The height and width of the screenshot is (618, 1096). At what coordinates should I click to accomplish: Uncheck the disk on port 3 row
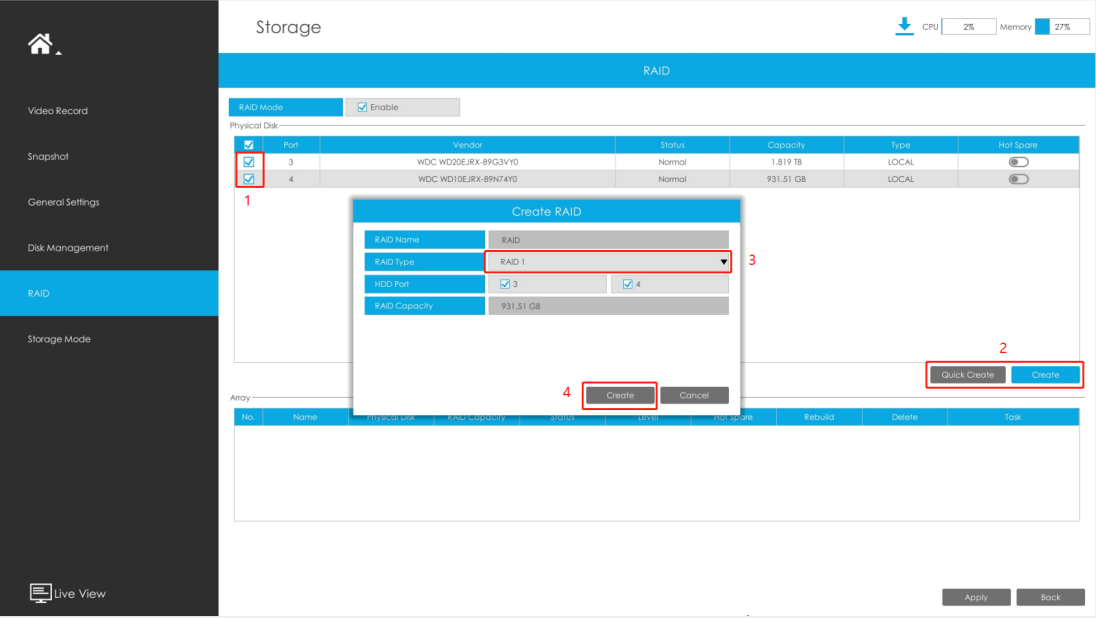(x=249, y=161)
